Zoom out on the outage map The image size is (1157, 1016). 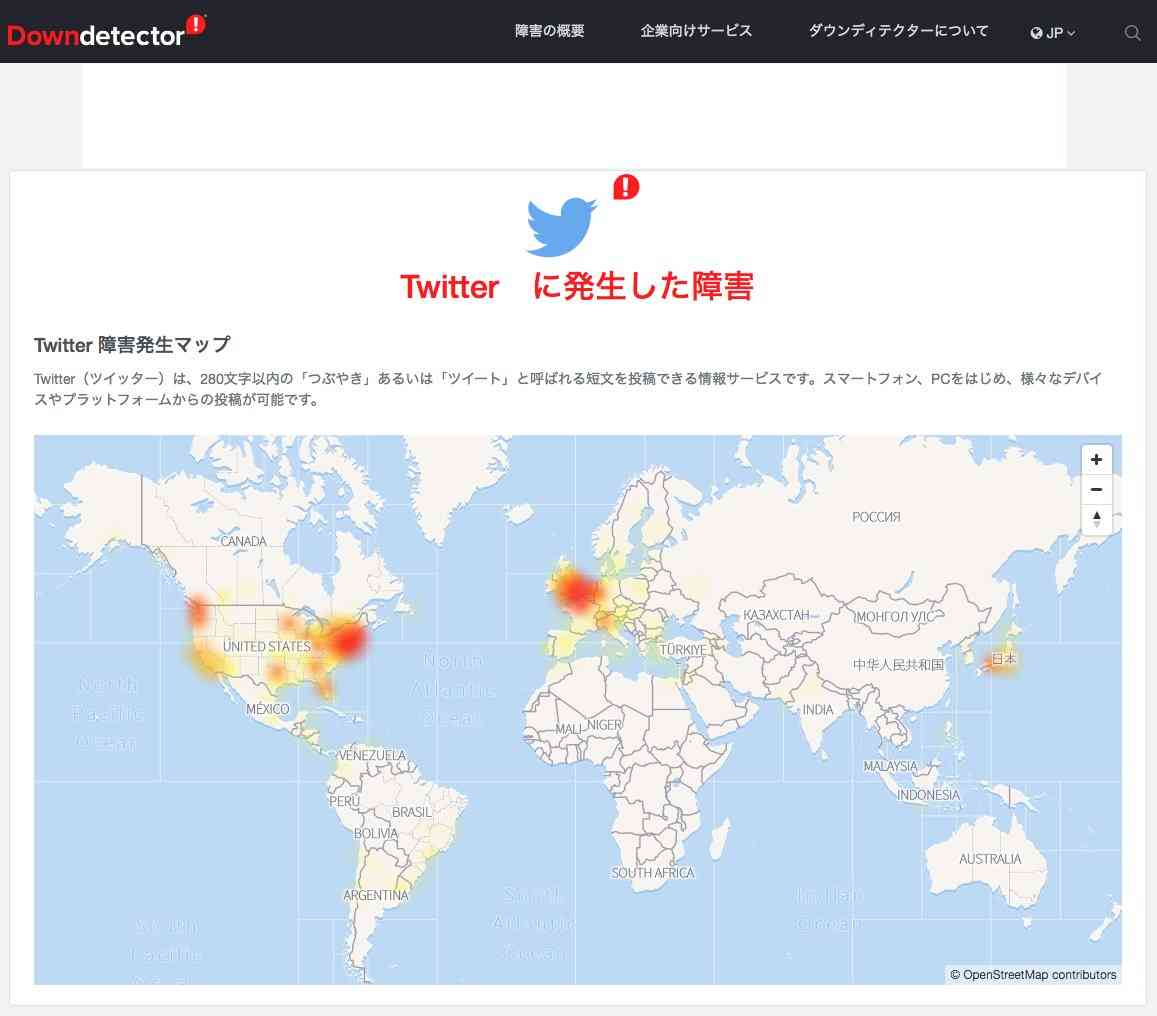point(1096,490)
